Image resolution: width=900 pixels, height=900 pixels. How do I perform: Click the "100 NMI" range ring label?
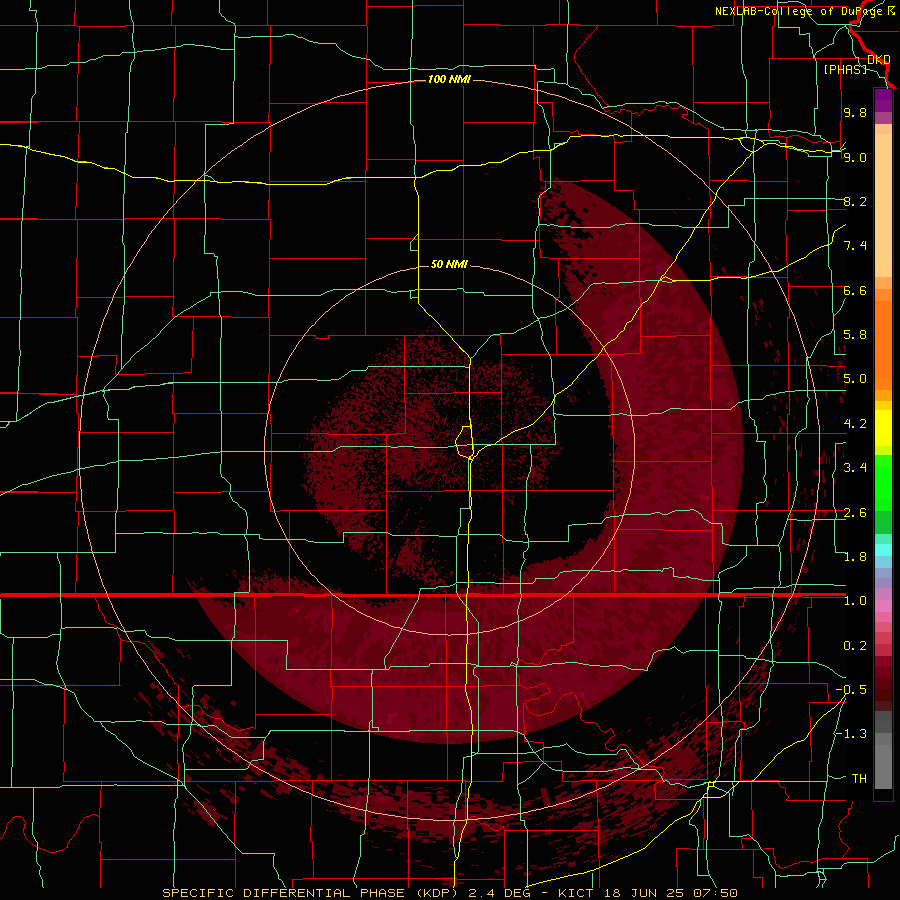click(x=449, y=79)
